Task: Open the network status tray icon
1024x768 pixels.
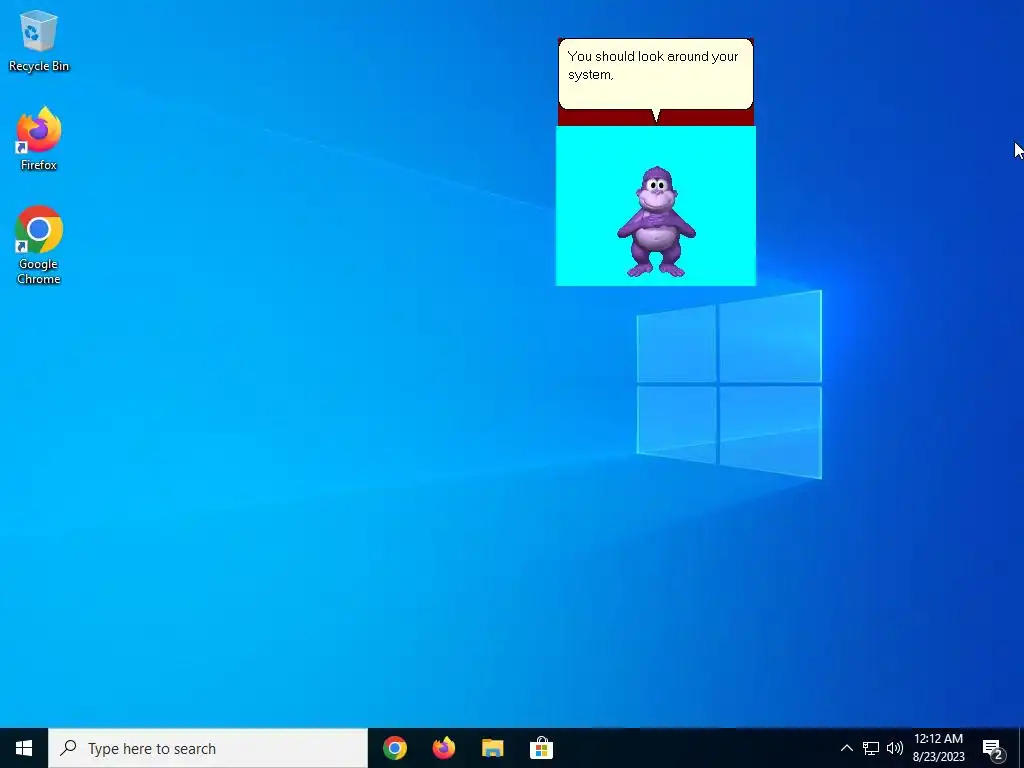Action: click(x=871, y=748)
